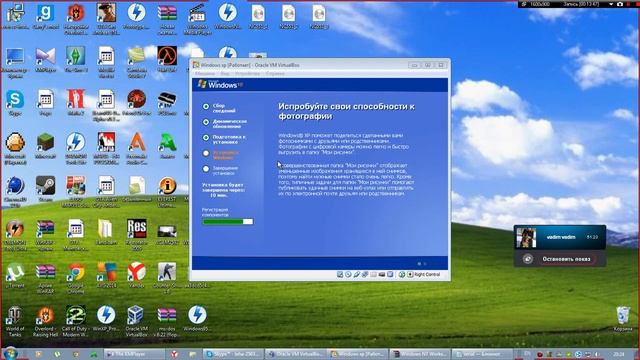This screenshot has height=360, width=640.
Task: Click the 'Динамическое обновление' step indicator
Action: point(206,122)
